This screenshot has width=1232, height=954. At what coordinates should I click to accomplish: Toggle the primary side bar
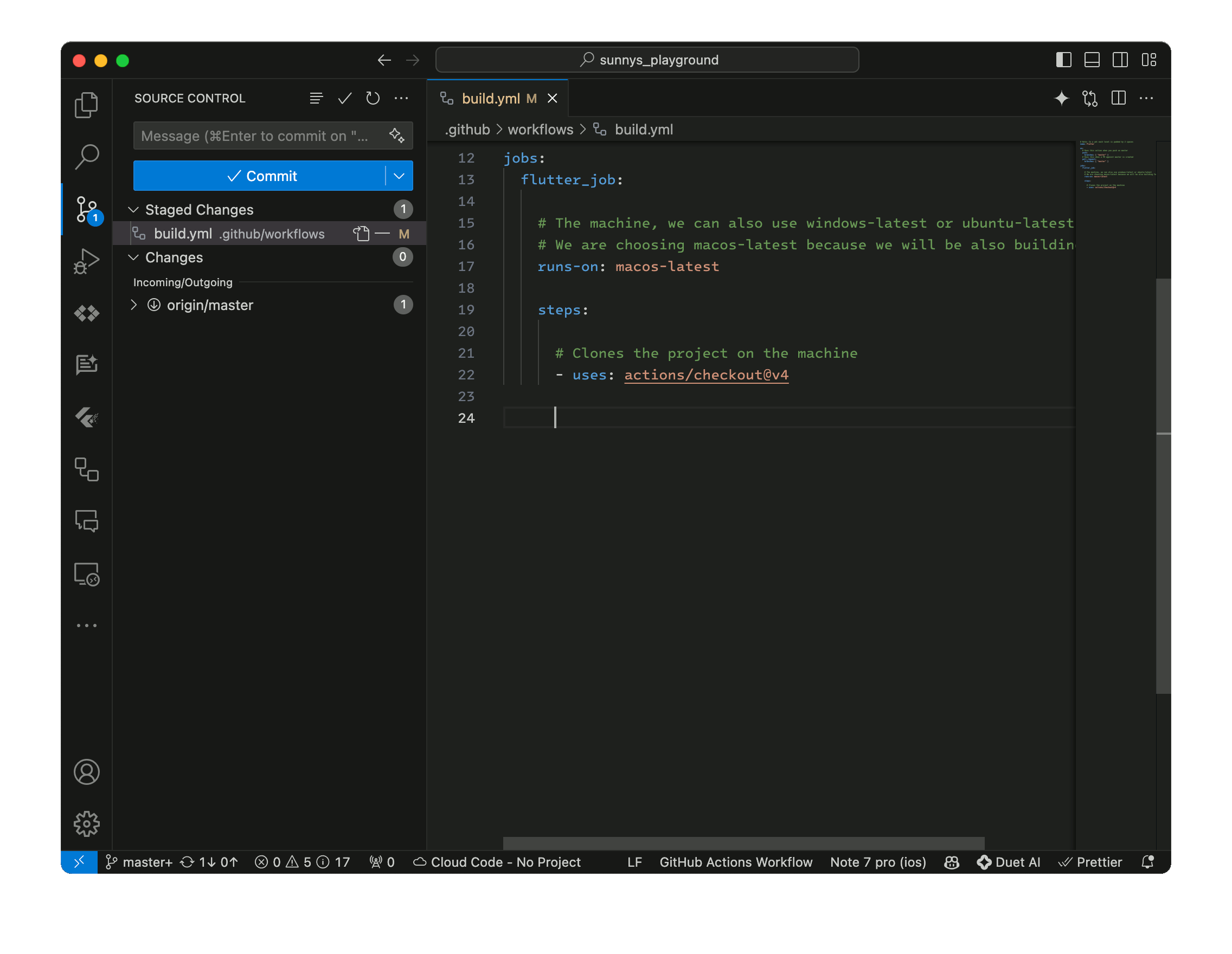click(x=1063, y=60)
